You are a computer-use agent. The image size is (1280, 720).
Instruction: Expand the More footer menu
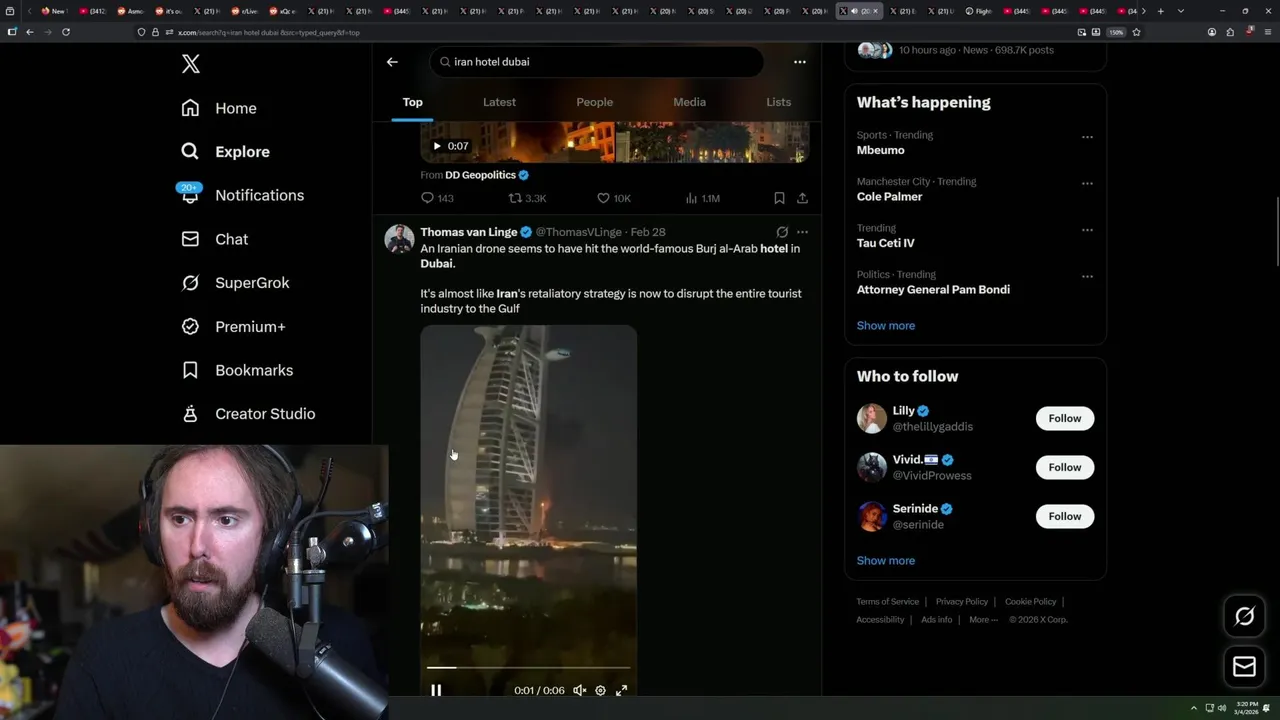tap(983, 620)
